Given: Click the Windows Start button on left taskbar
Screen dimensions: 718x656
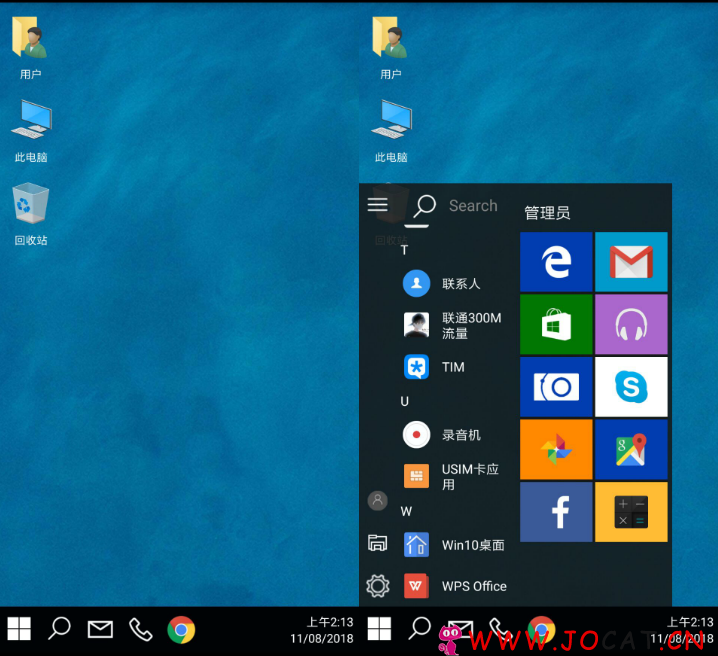Looking at the screenshot, I should pos(19,628).
